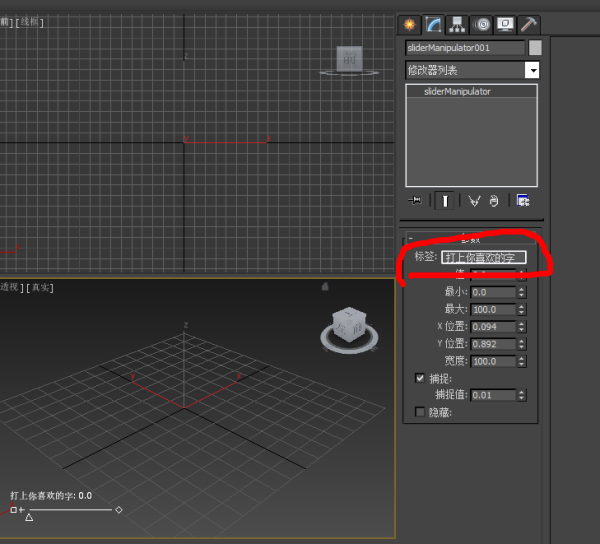Click the maximum value spinner arrows
Viewport: 600px width, 544px height.
[521, 309]
